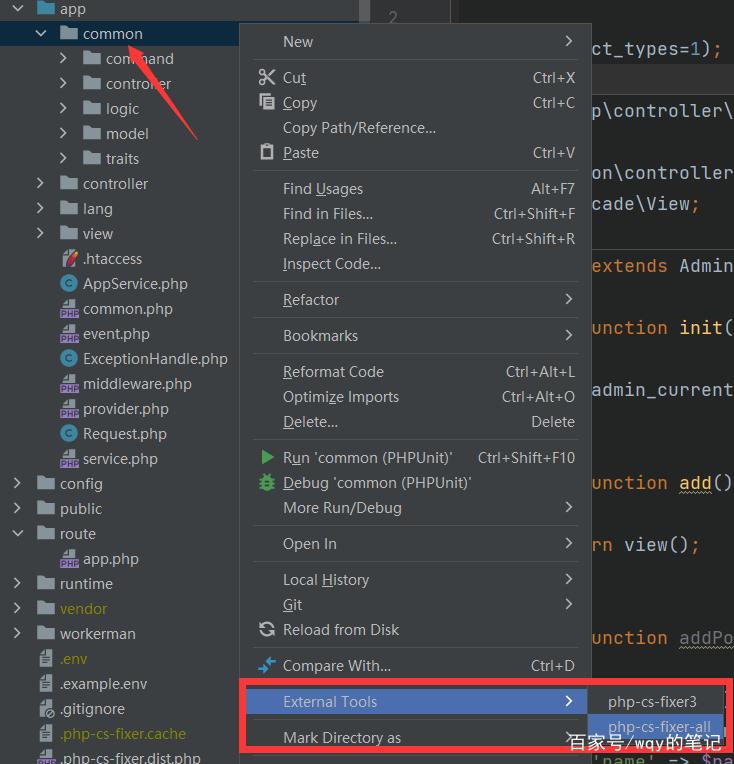734x764 pixels.
Task: Click the common.php PHP file icon
Action: click(69, 308)
